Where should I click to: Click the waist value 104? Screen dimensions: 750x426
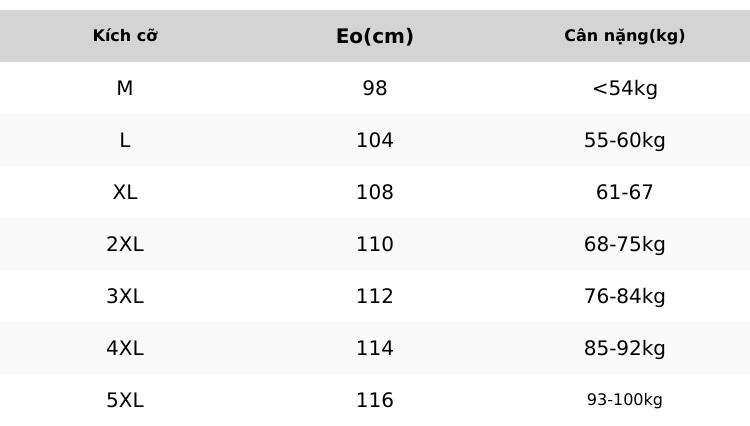coord(375,140)
